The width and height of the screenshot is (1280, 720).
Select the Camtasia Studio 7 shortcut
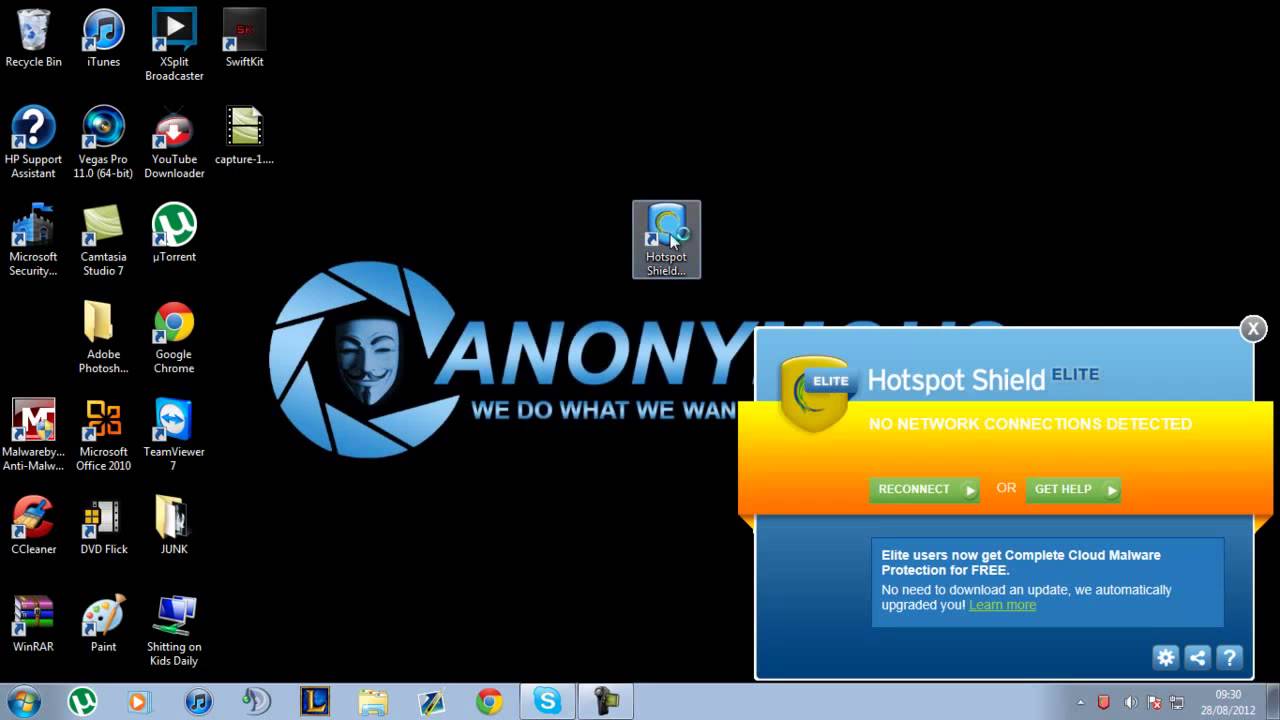tap(103, 240)
